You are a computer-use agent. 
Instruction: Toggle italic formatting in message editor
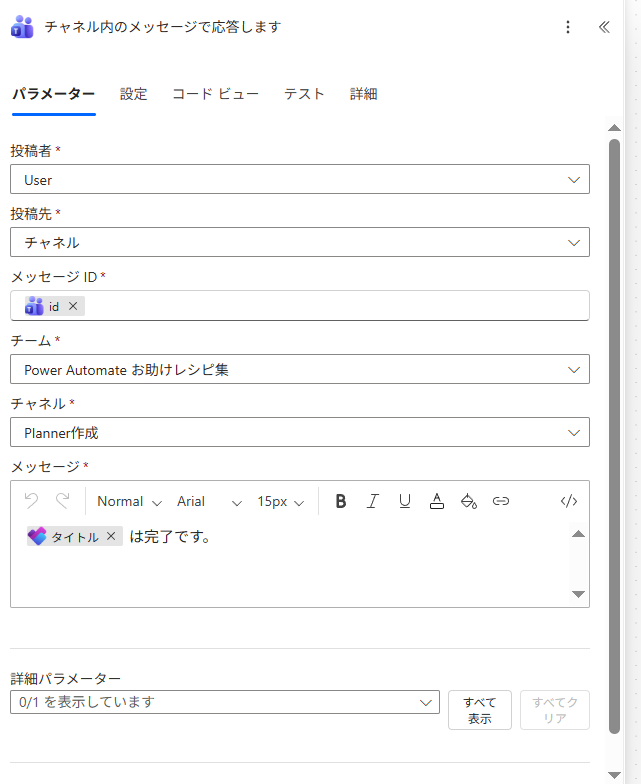click(x=372, y=501)
